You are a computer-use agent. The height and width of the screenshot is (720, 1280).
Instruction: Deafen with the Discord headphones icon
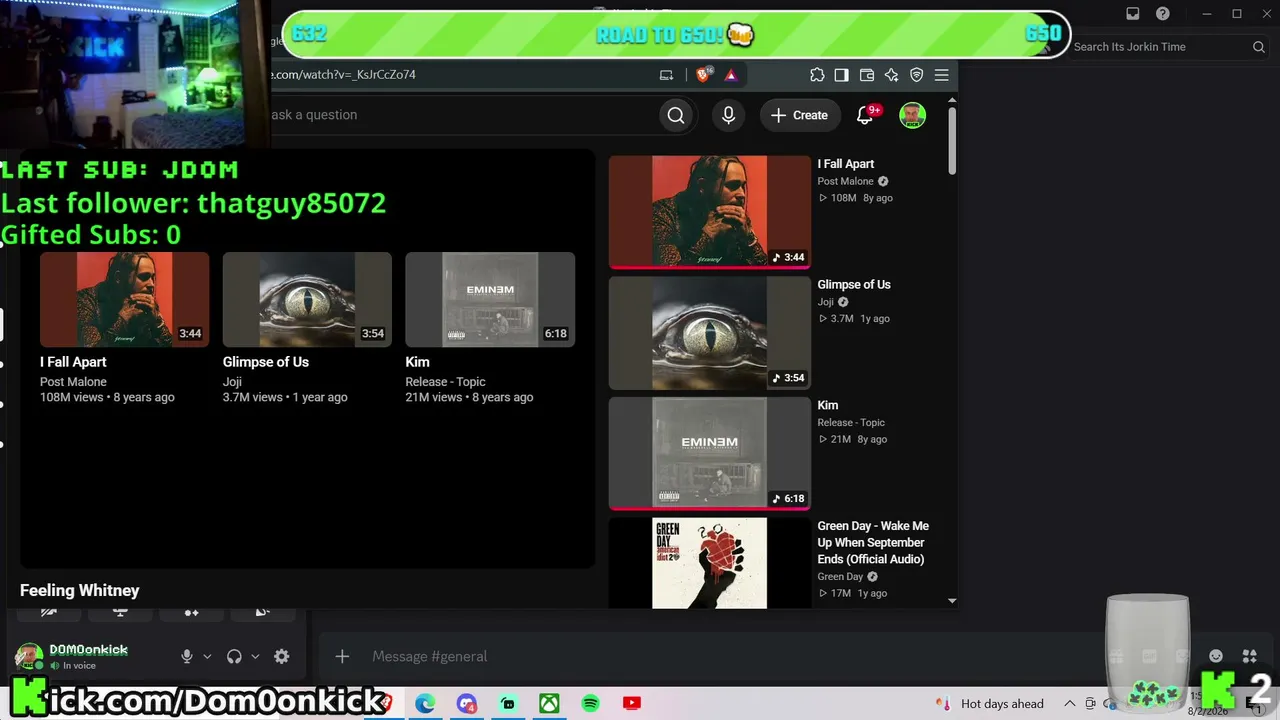(x=234, y=657)
